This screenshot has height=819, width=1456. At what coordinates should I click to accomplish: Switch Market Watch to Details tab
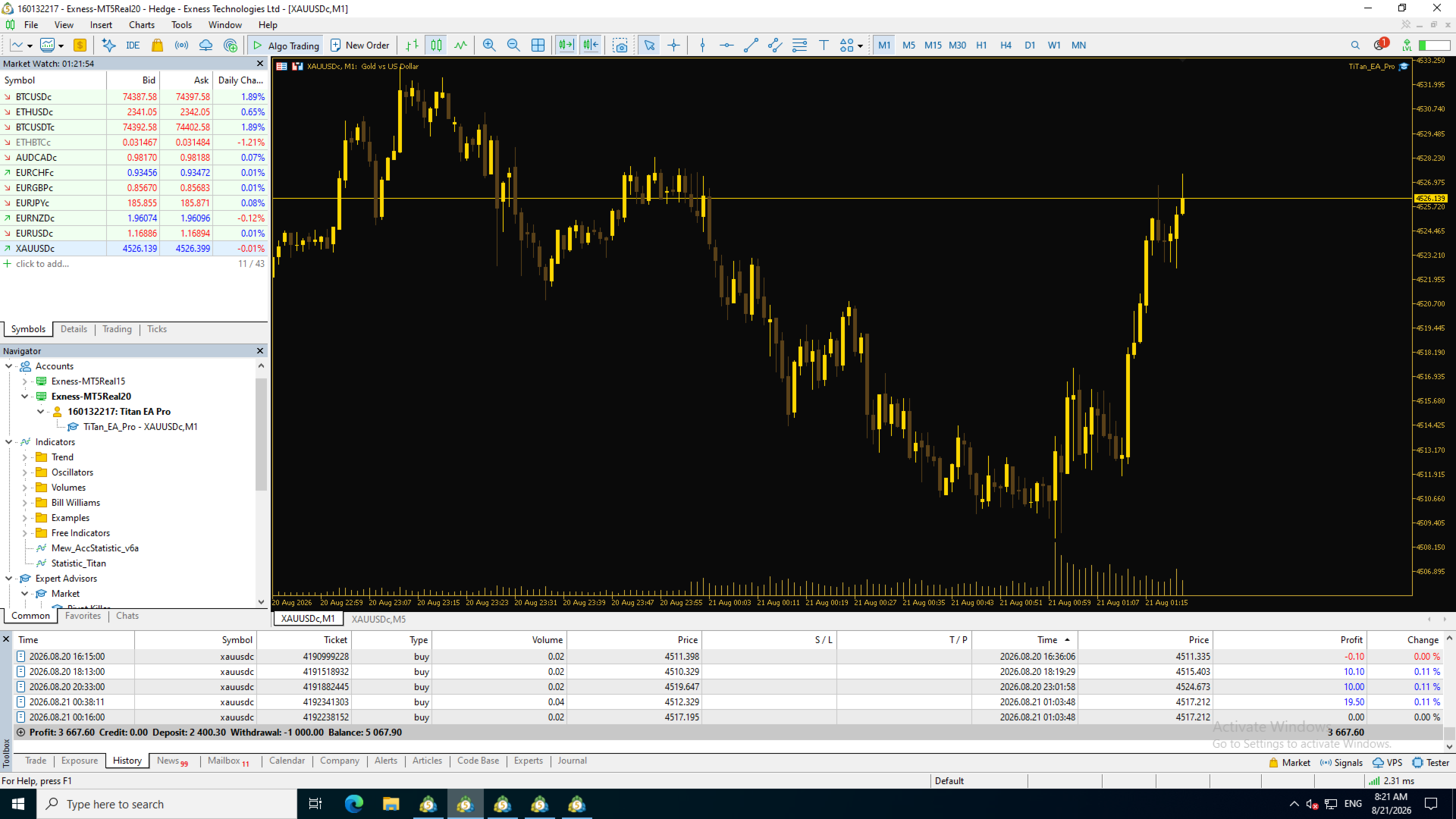coord(74,329)
